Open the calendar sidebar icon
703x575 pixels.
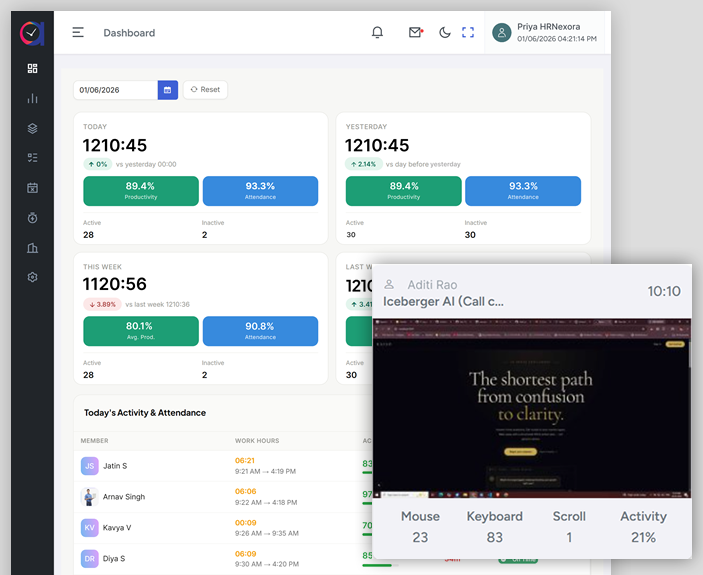coord(32,188)
